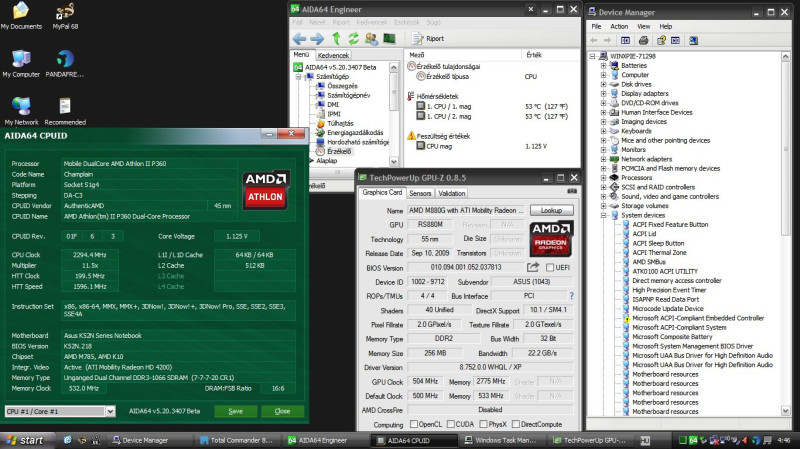Viewport: 800px width, 449px height.
Task: Click the GPU-Z screenshot camera icon
Action: [572, 191]
